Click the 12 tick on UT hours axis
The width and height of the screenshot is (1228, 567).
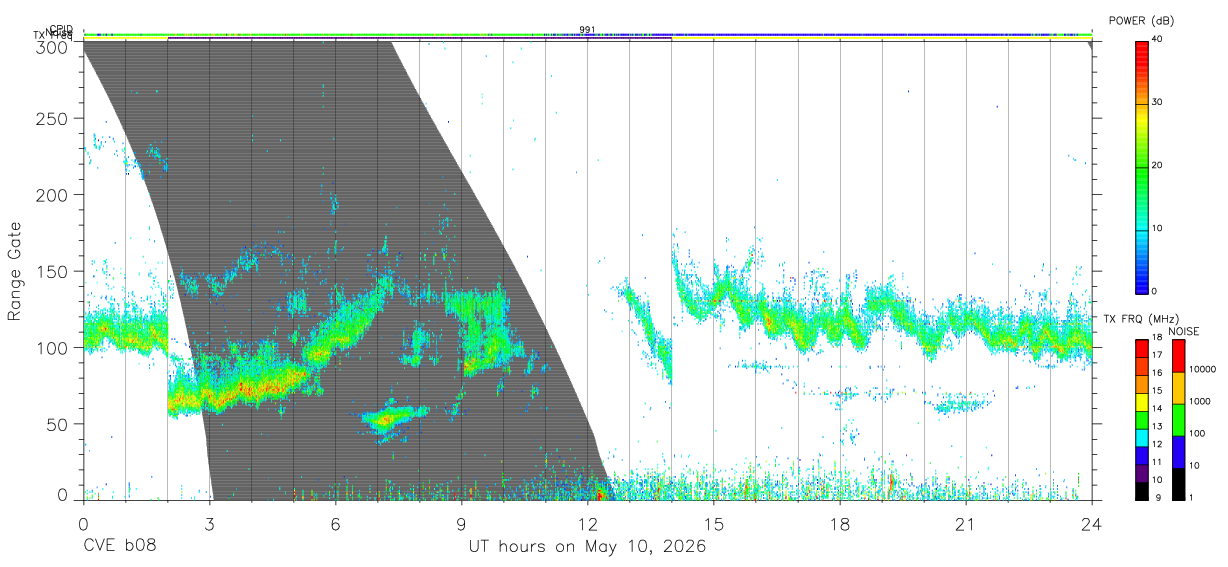coord(587,525)
